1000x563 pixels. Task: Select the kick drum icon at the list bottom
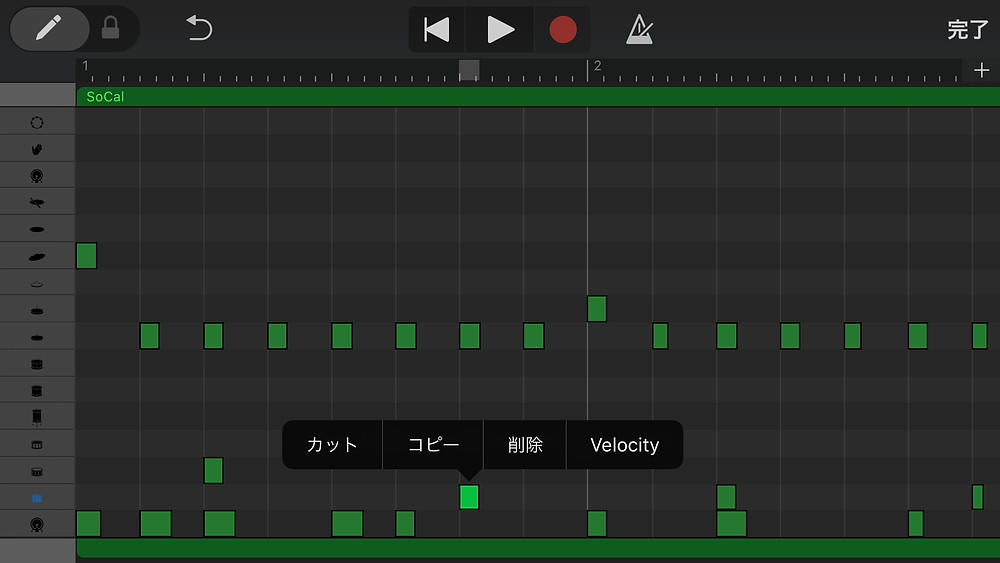point(37,525)
